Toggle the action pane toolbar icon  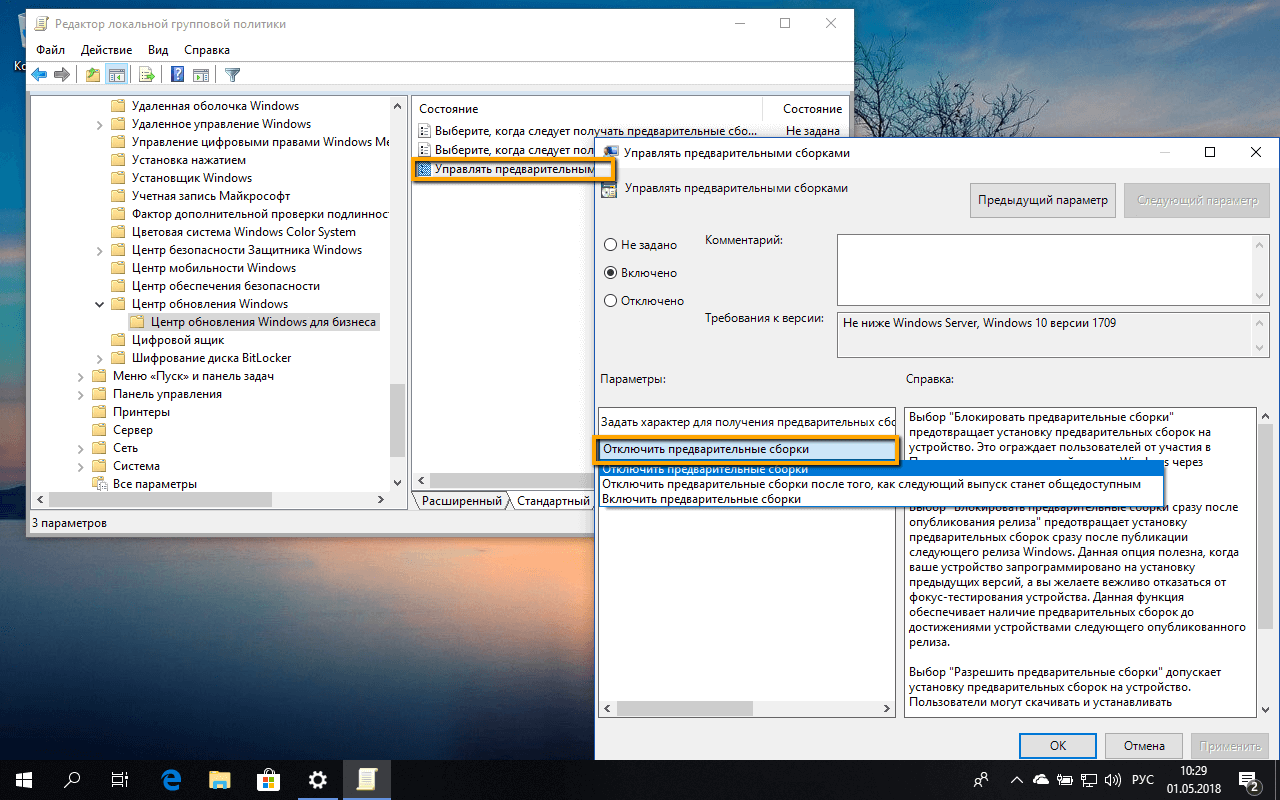tap(201, 74)
